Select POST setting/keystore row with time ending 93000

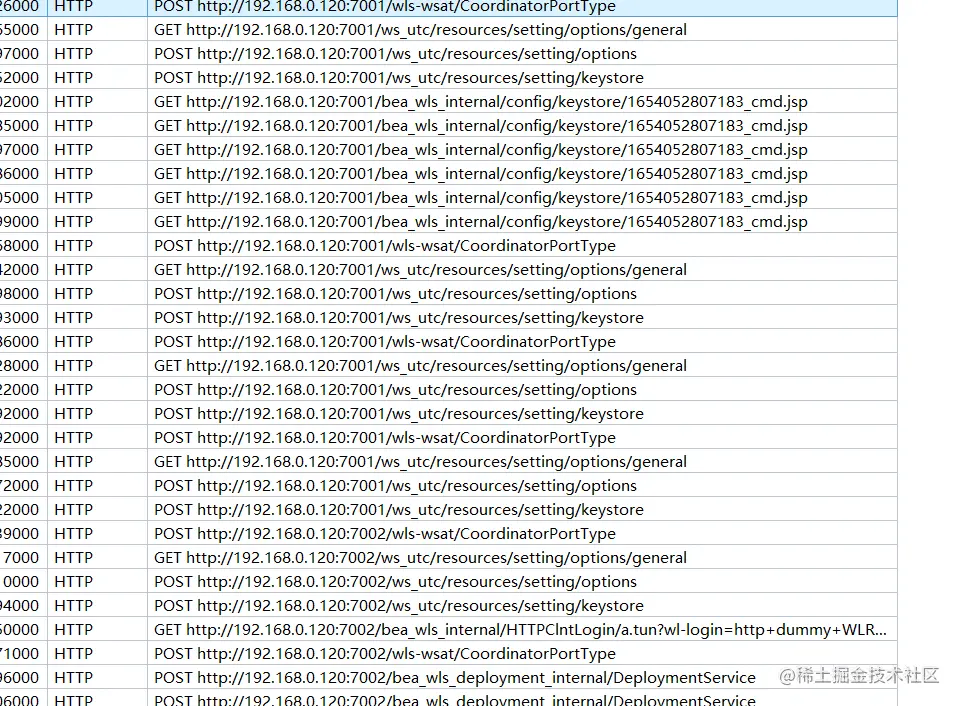pyautogui.click(x=448, y=318)
